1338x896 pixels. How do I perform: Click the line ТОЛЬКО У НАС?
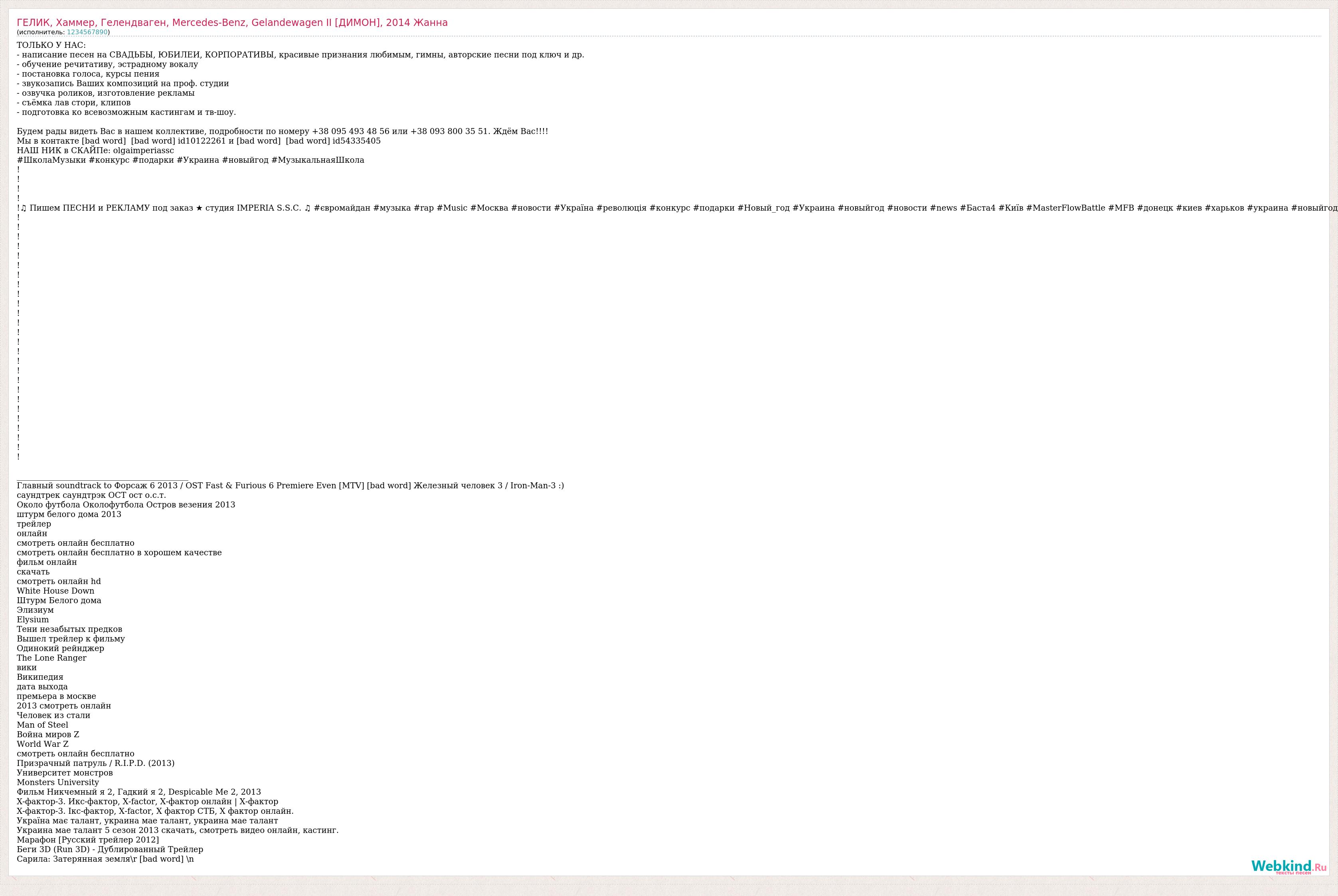point(51,45)
